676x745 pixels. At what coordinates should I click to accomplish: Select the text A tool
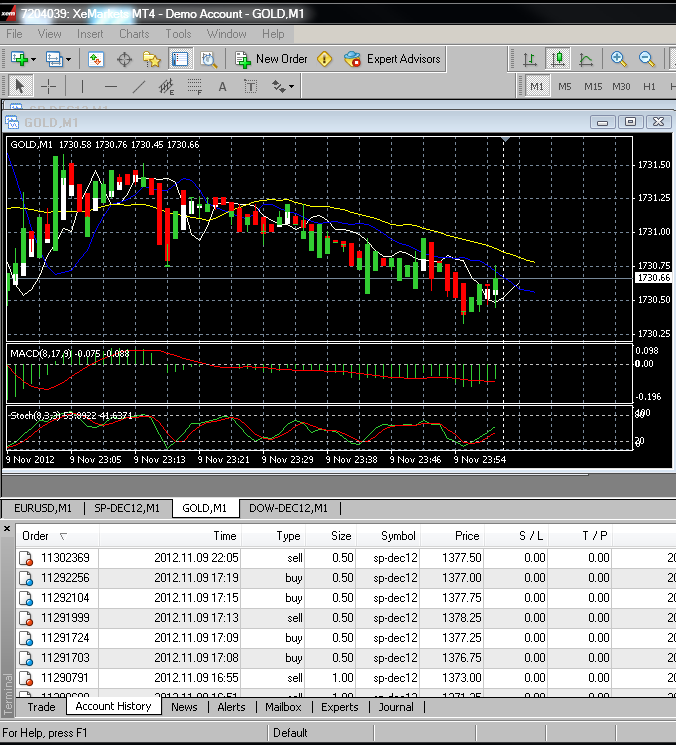pos(222,86)
